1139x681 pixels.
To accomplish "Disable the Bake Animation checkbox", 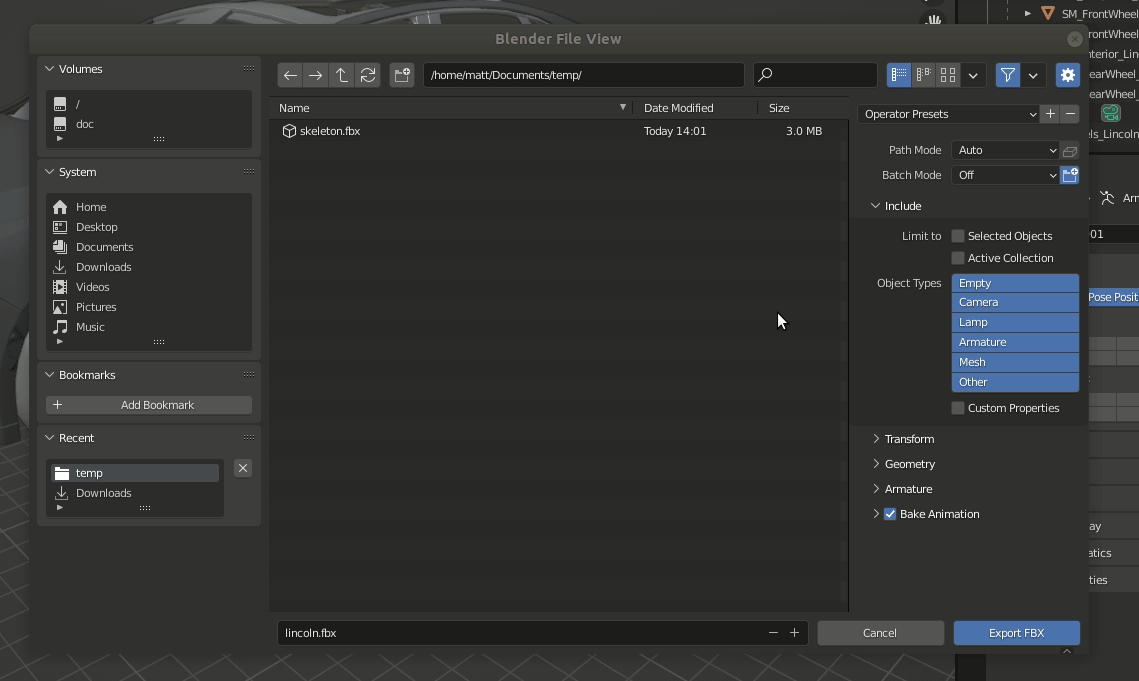I will click(890, 513).
